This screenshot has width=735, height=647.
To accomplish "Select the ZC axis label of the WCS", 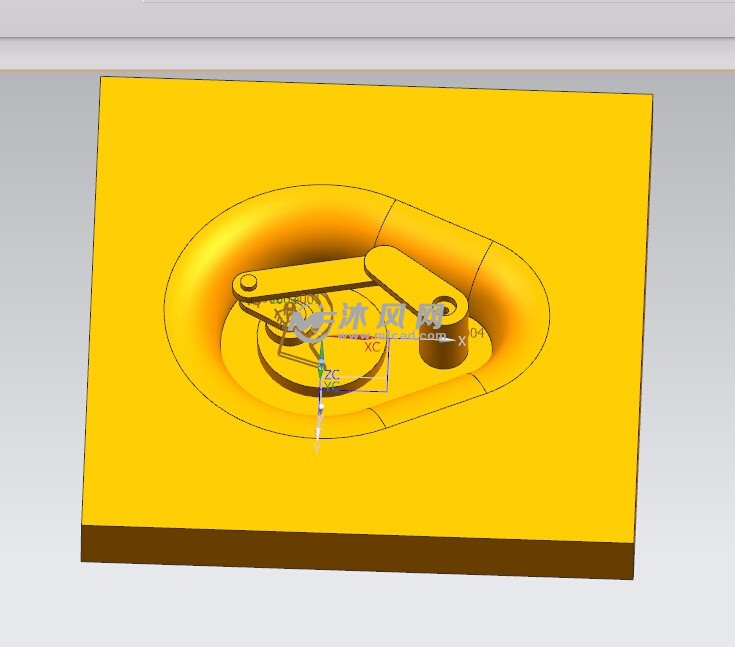I will (x=333, y=374).
